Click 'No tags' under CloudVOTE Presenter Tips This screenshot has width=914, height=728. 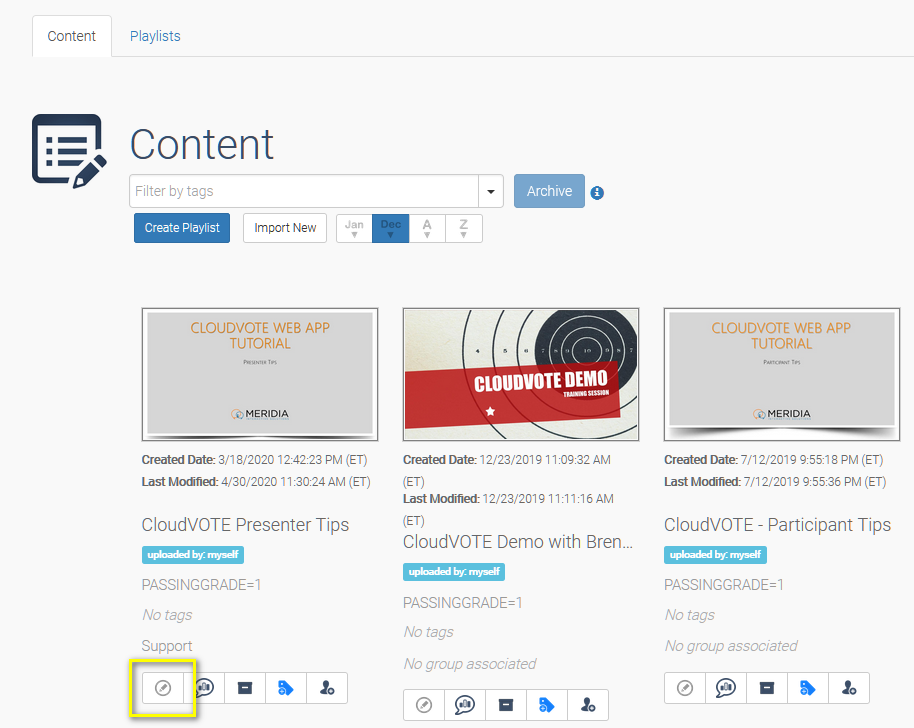click(167, 615)
